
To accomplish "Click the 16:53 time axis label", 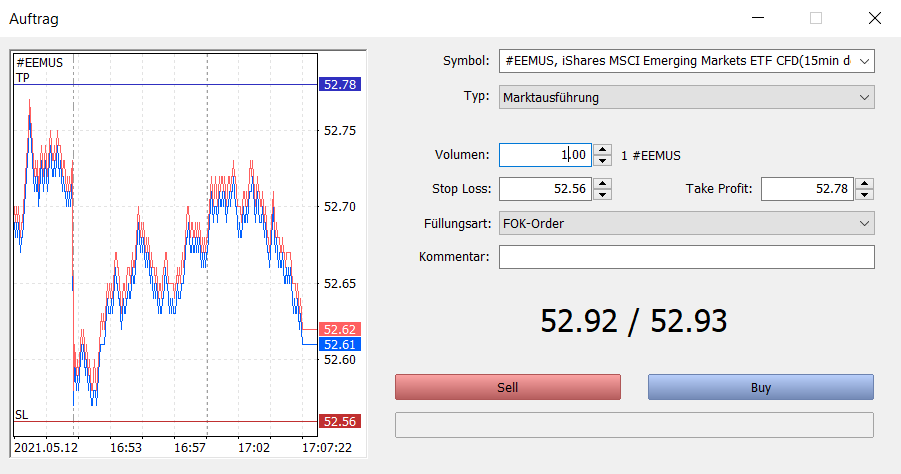I will pos(126,448).
